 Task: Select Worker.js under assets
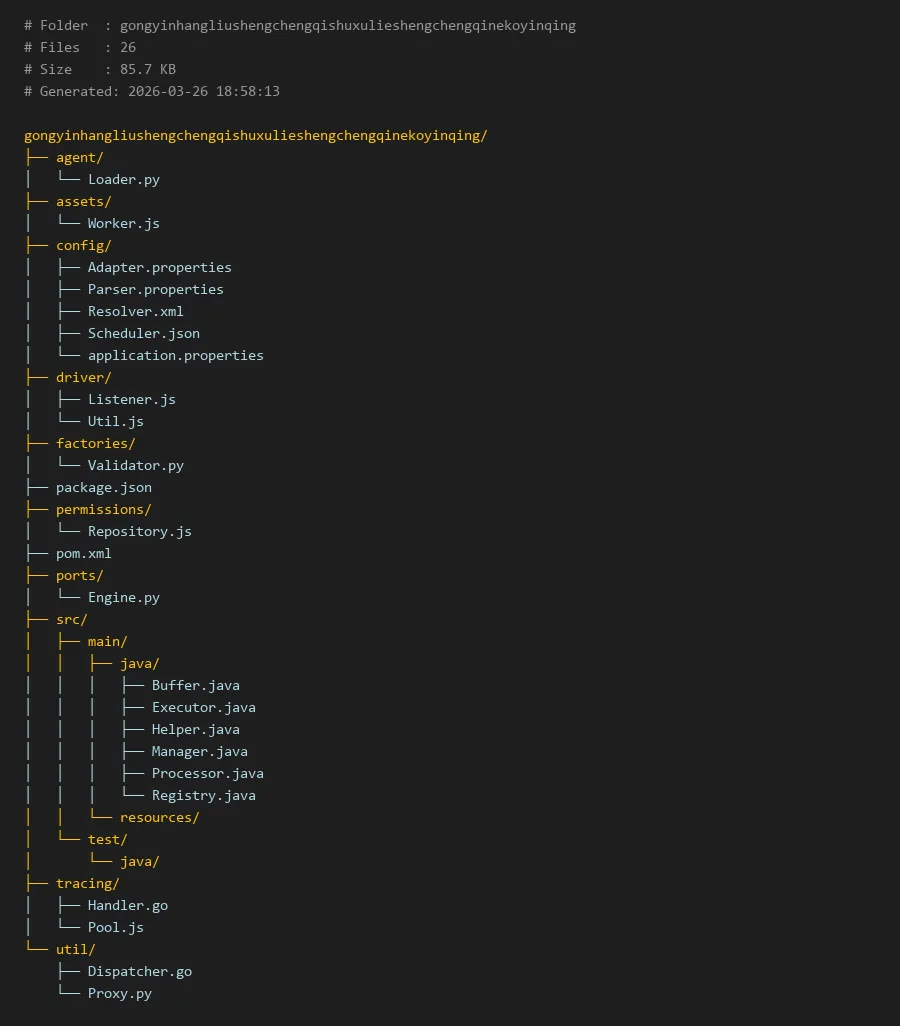coord(123,223)
